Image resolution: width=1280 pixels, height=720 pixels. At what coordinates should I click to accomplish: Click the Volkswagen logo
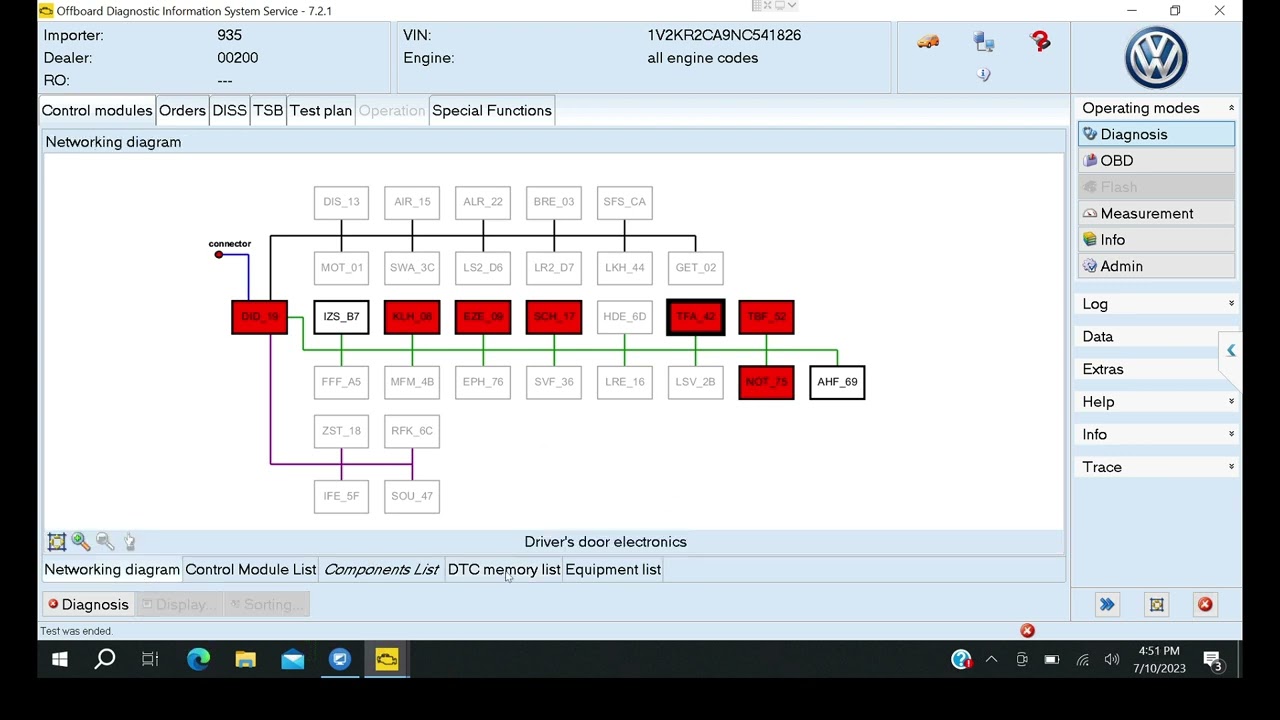pos(1156,57)
